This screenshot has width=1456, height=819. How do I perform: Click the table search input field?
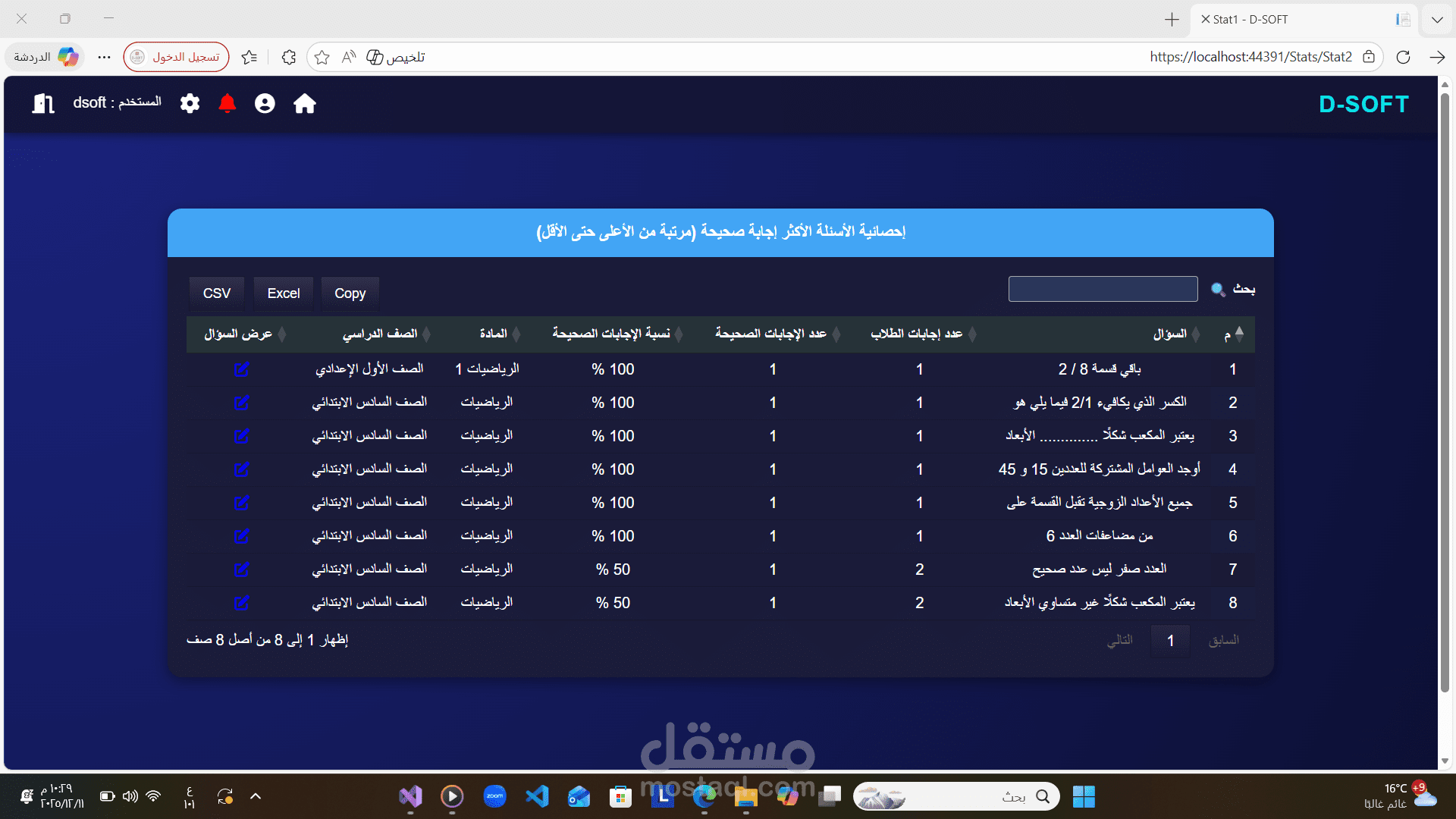pos(1103,289)
